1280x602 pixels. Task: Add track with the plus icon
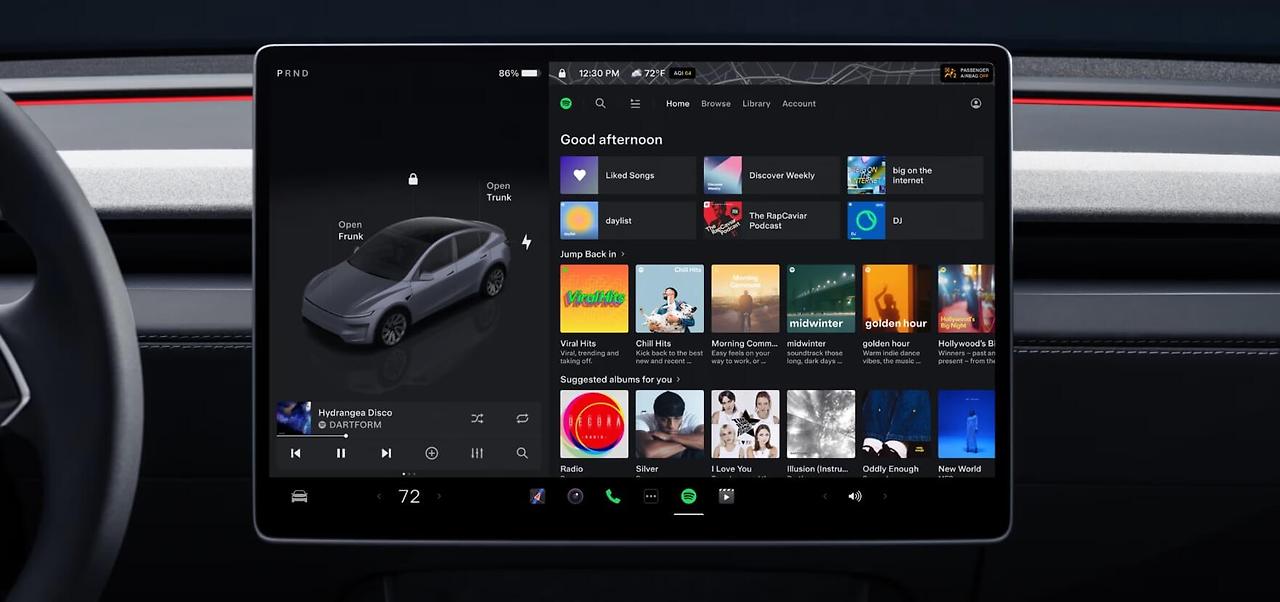(432, 453)
